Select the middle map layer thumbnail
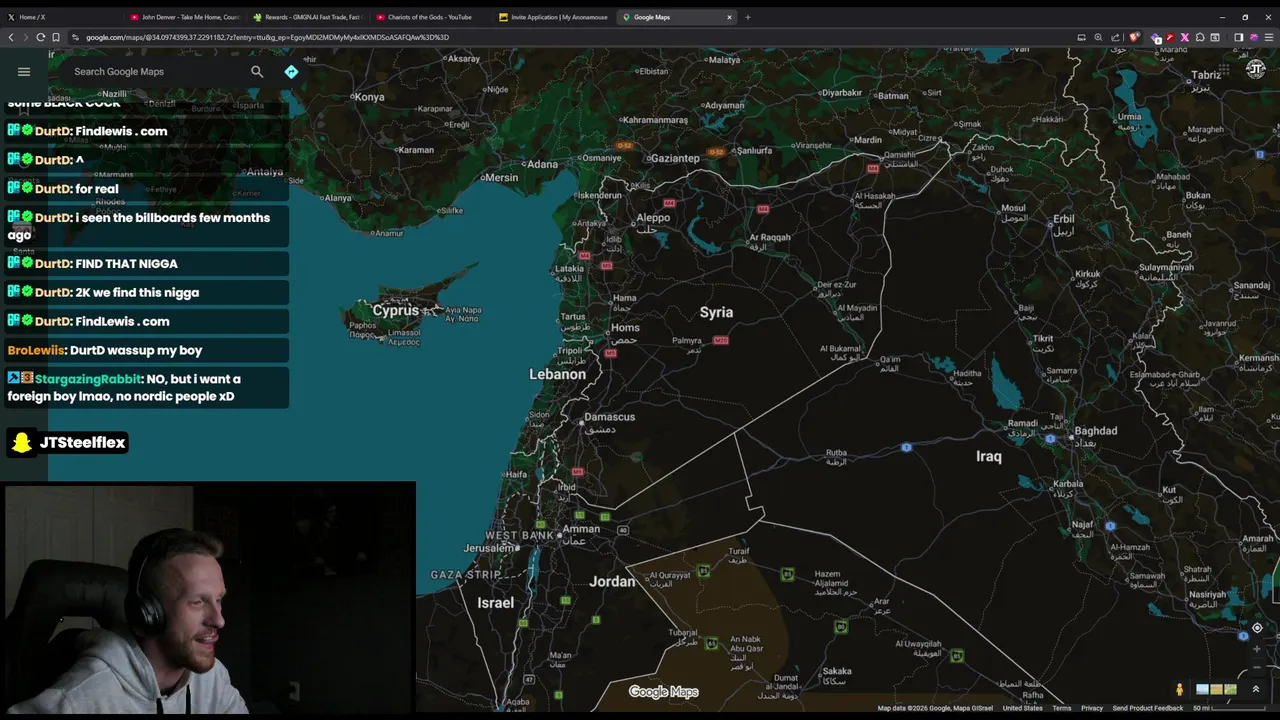The height and width of the screenshot is (720, 1280). tap(1216, 689)
